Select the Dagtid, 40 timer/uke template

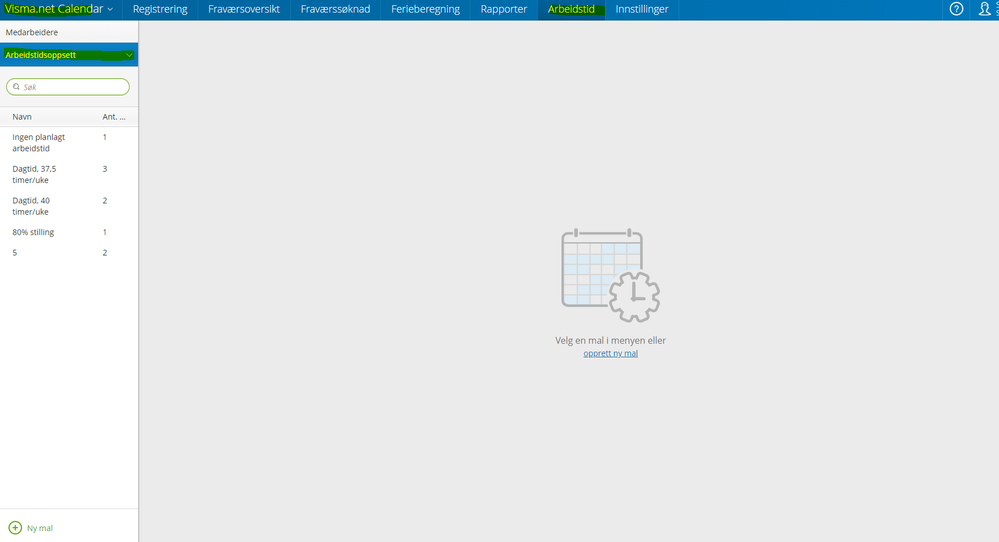click(69, 206)
